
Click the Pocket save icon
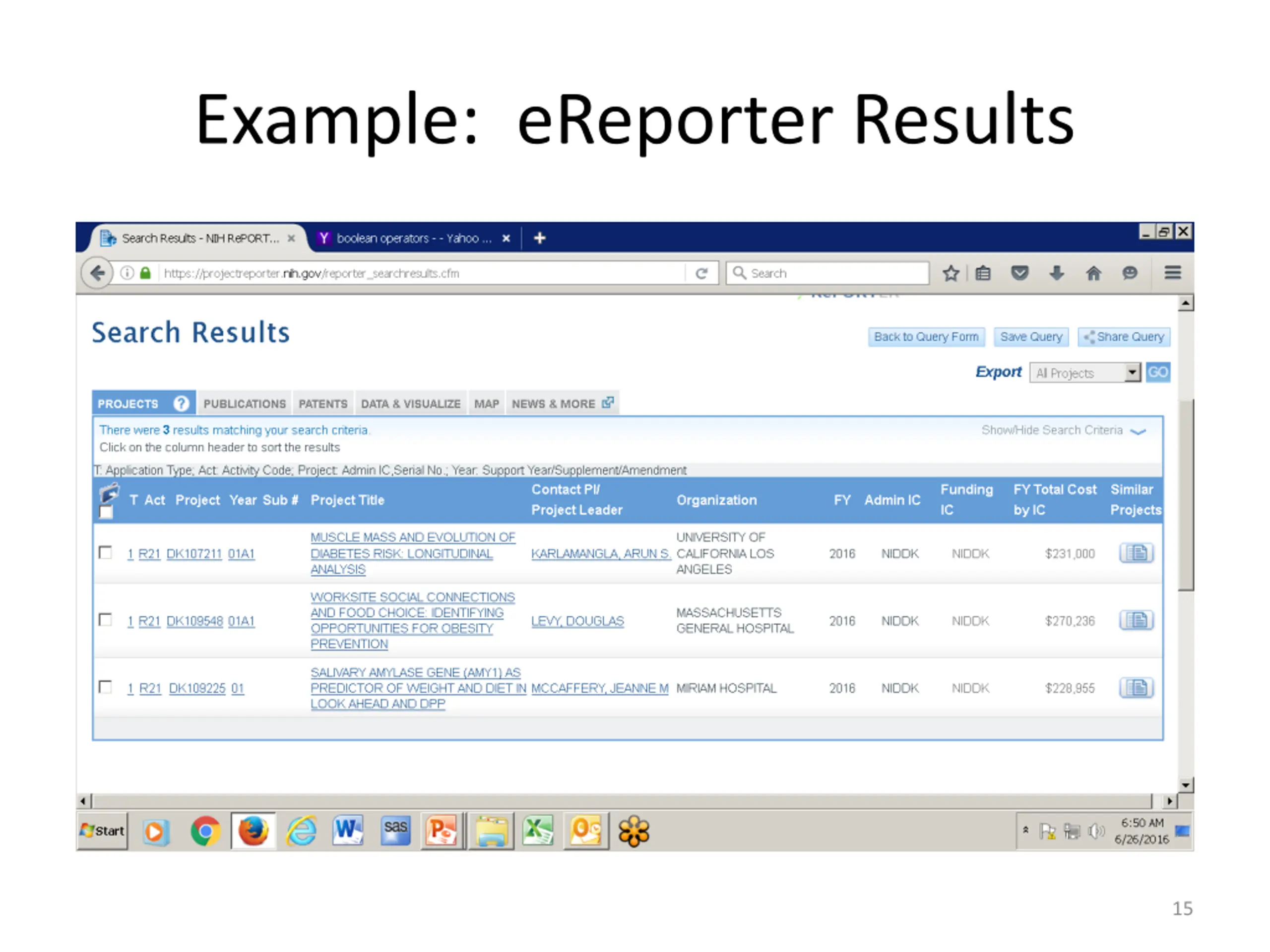tap(1019, 273)
